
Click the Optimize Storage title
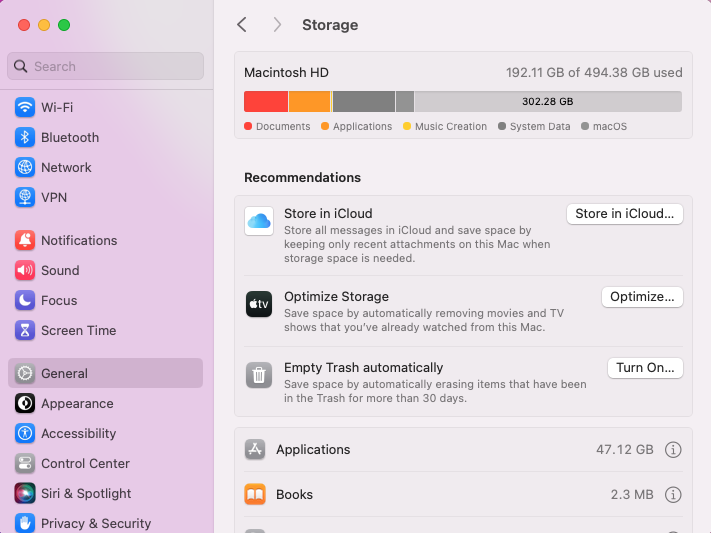336,297
